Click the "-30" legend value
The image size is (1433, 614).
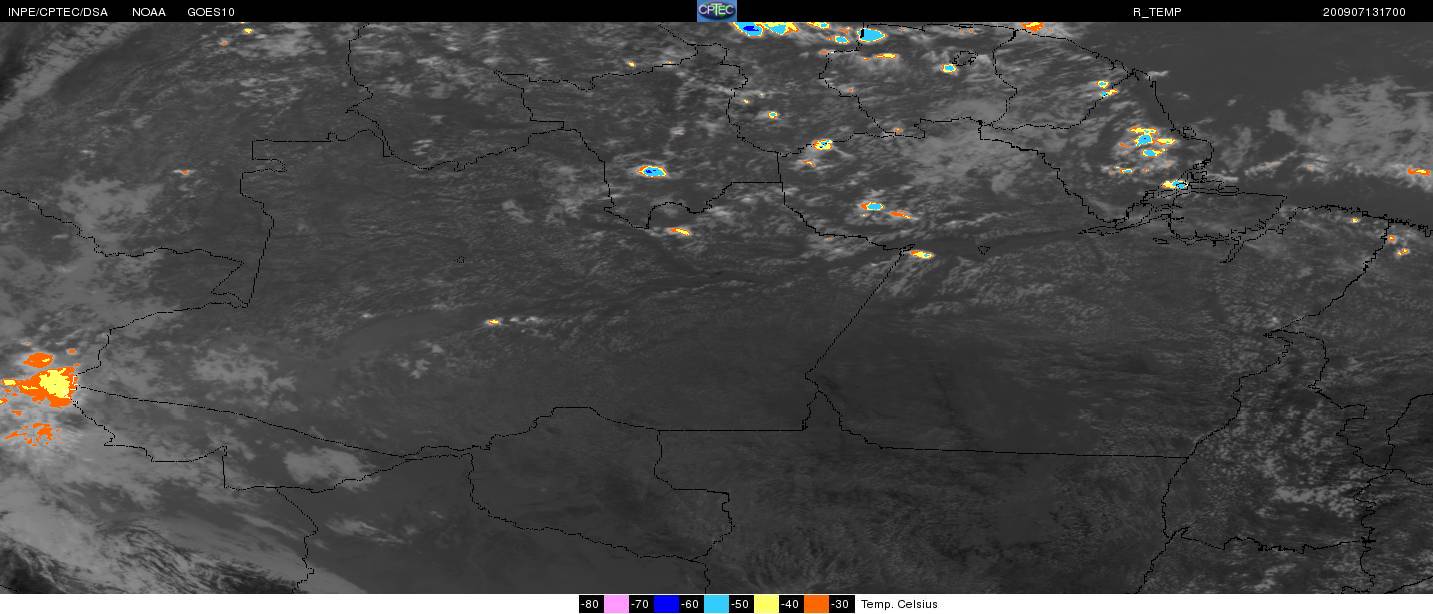(x=841, y=604)
